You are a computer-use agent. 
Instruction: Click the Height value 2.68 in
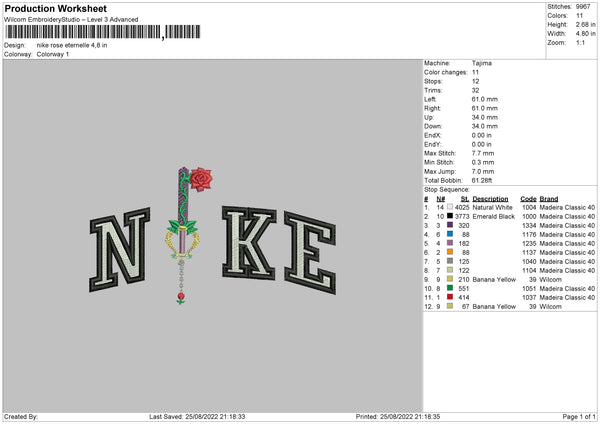(x=585, y=24)
